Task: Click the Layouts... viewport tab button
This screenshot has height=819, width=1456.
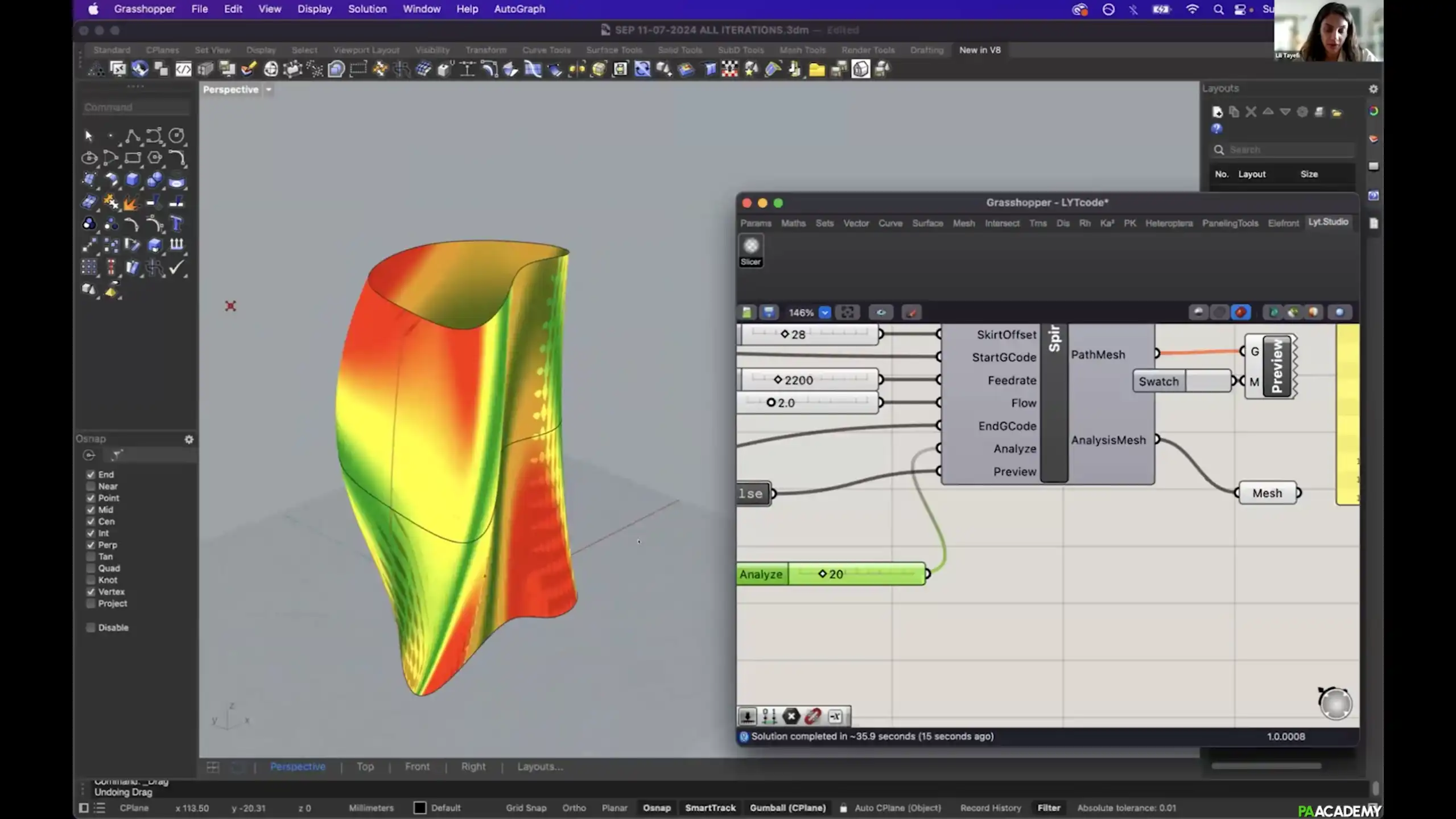Action: 539,767
